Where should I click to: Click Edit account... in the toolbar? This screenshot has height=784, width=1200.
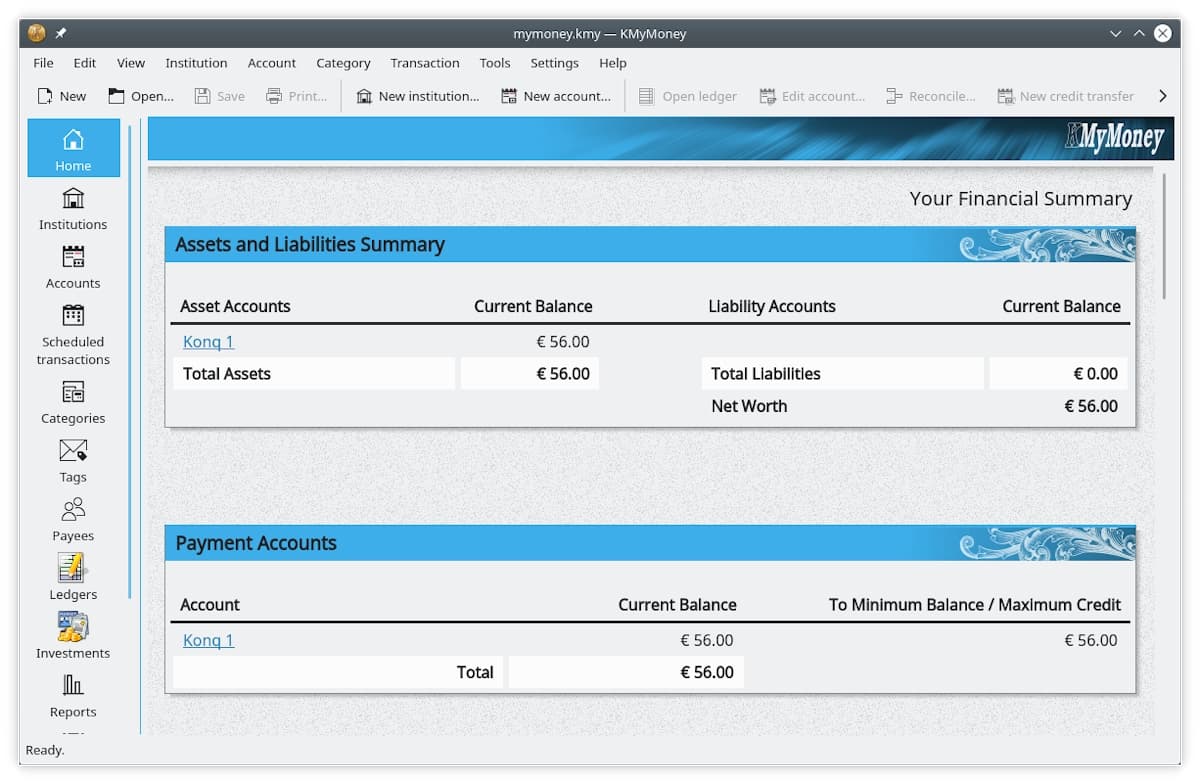812,96
